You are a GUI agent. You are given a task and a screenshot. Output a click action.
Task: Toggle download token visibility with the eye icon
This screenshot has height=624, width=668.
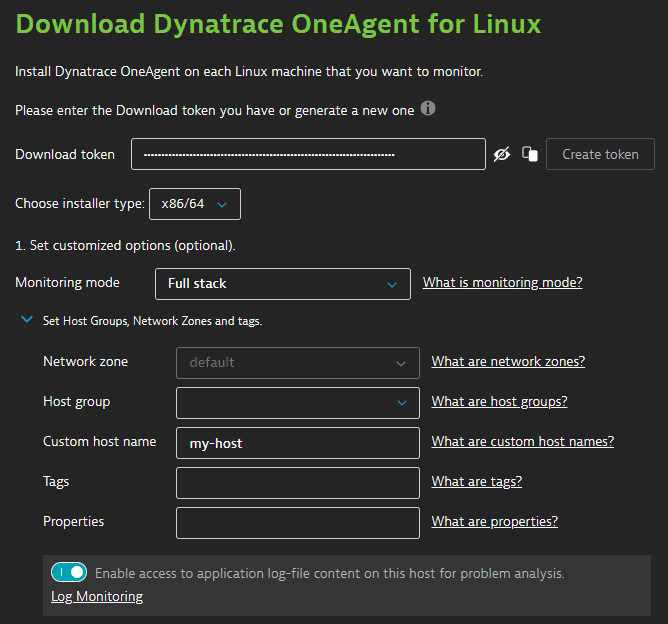[502, 154]
